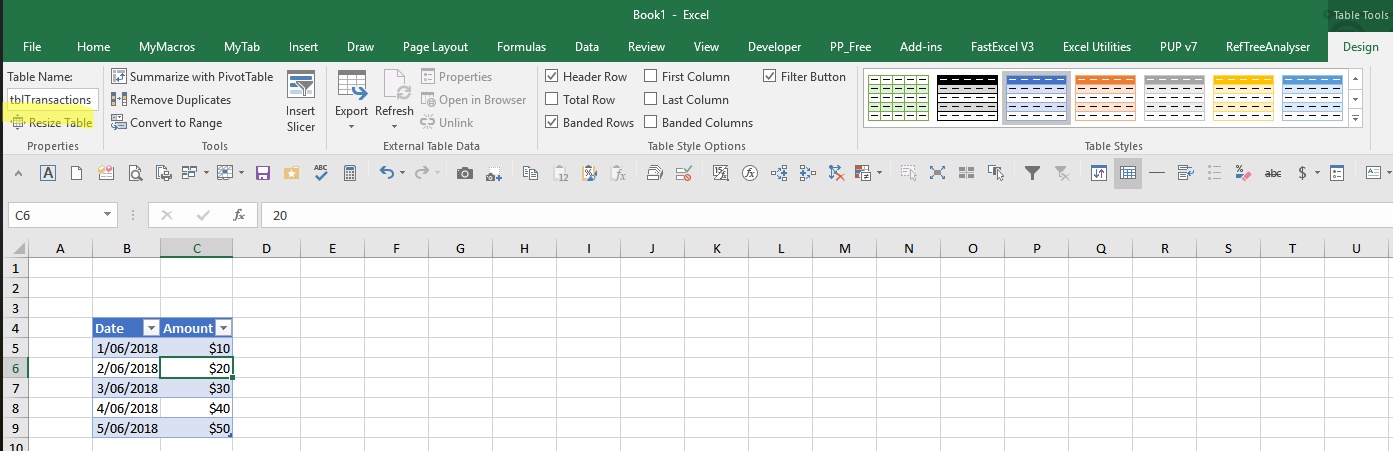Click the insert function fx button

[239, 215]
